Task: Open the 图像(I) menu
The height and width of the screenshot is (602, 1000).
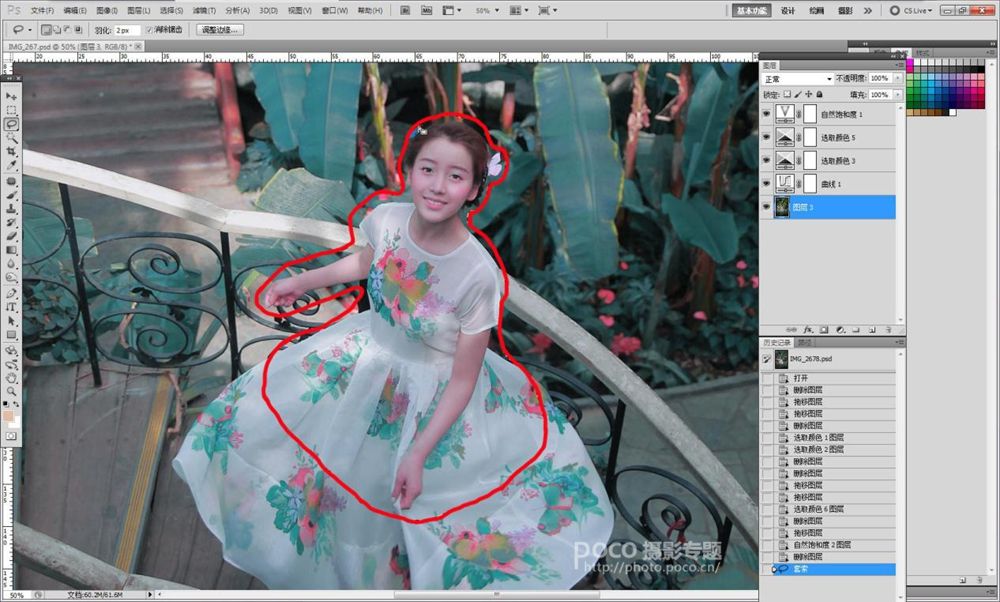Action: 107,10
